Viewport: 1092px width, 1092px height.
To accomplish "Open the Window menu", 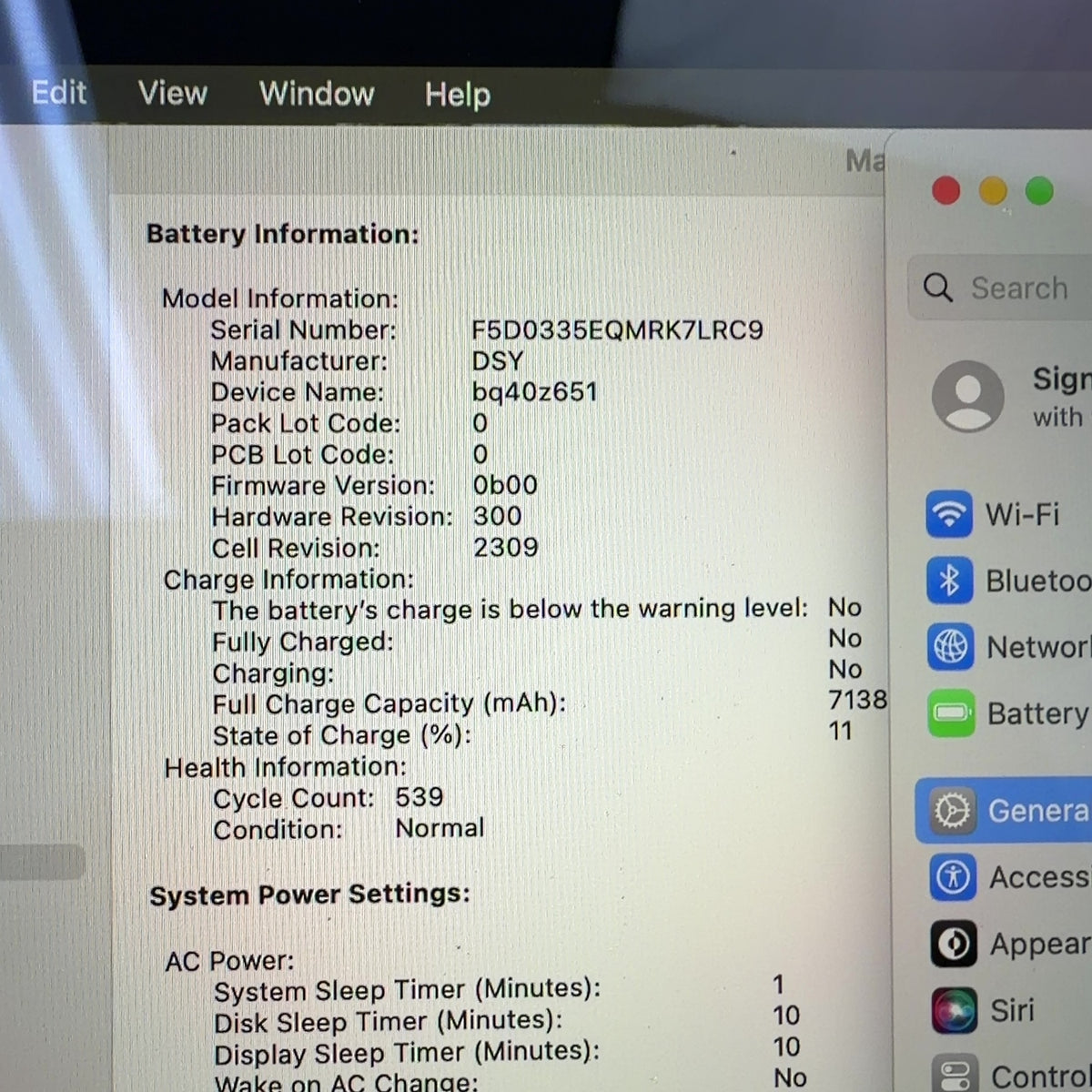I will tap(317, 93).
